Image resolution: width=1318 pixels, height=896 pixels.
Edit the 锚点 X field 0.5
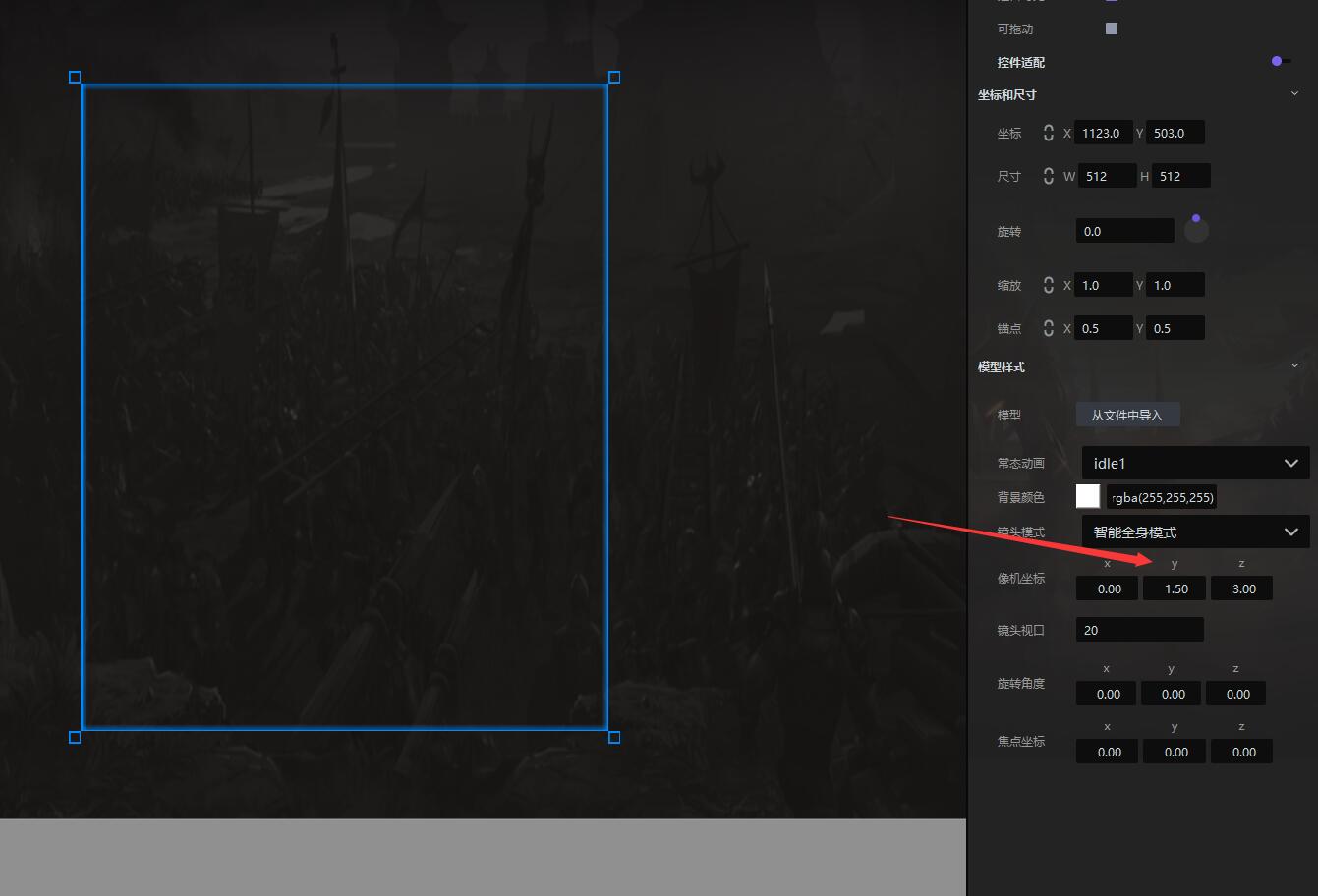point(1104,328)
